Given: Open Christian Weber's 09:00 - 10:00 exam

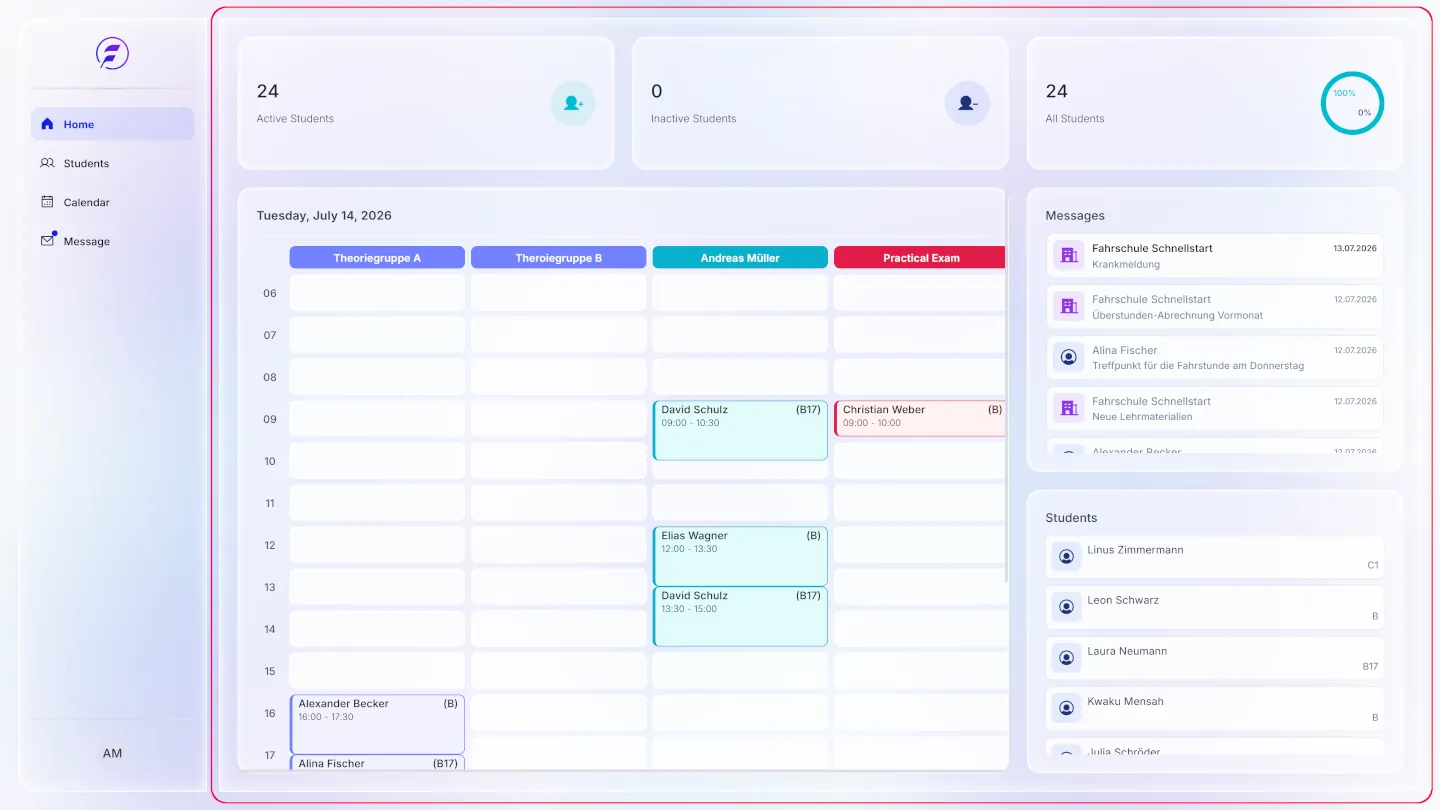Looking at the screenshot, I should (x=920, y=419).
